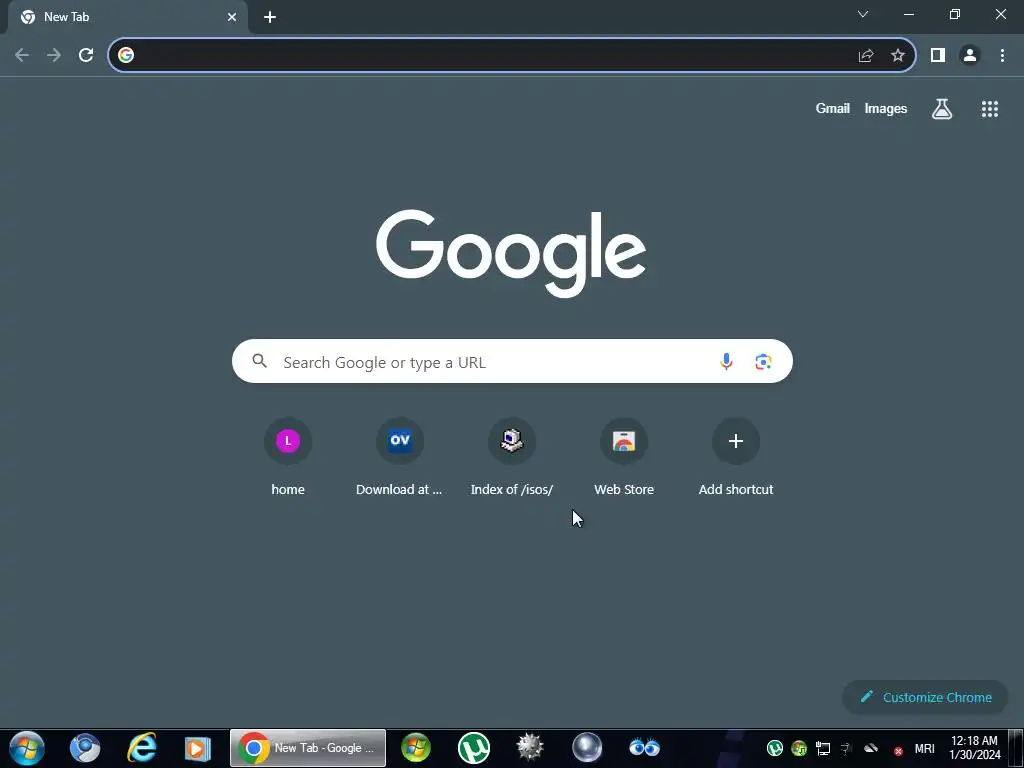The height and width of the screenshot is (768, 1024).
Task: Search by image with the Lens icon
Action: click(763, 361)
